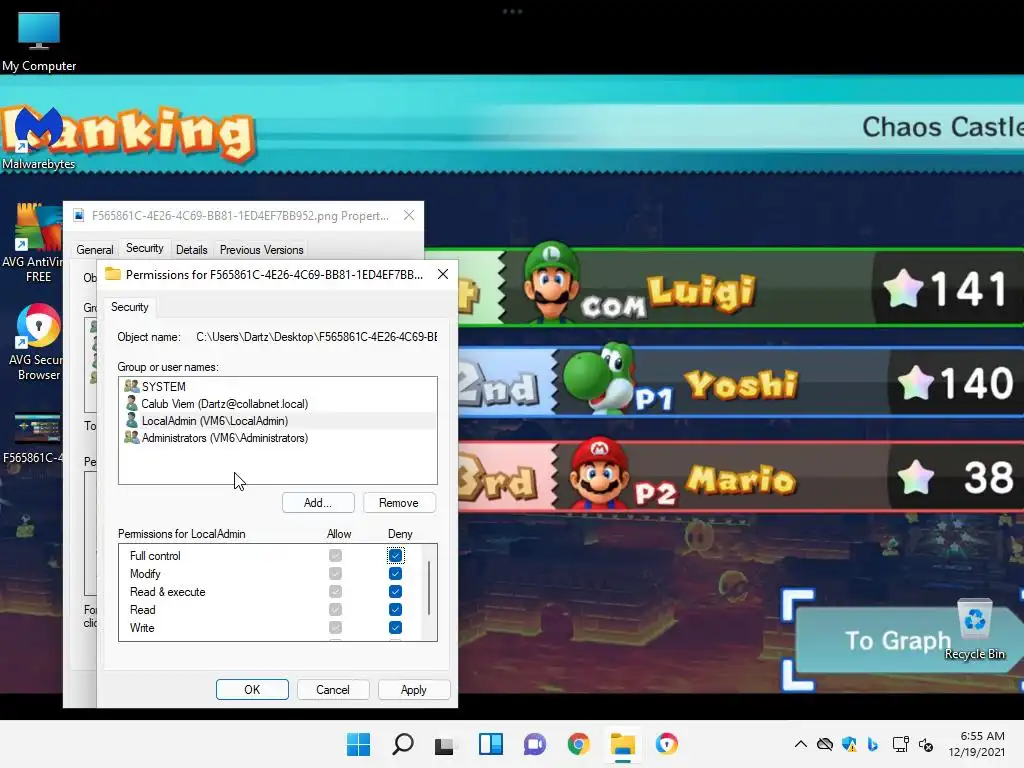Open Malwarebytes desktop shortcut
The height and width of the screenshot is (768, 1024).
coord(37,138)
